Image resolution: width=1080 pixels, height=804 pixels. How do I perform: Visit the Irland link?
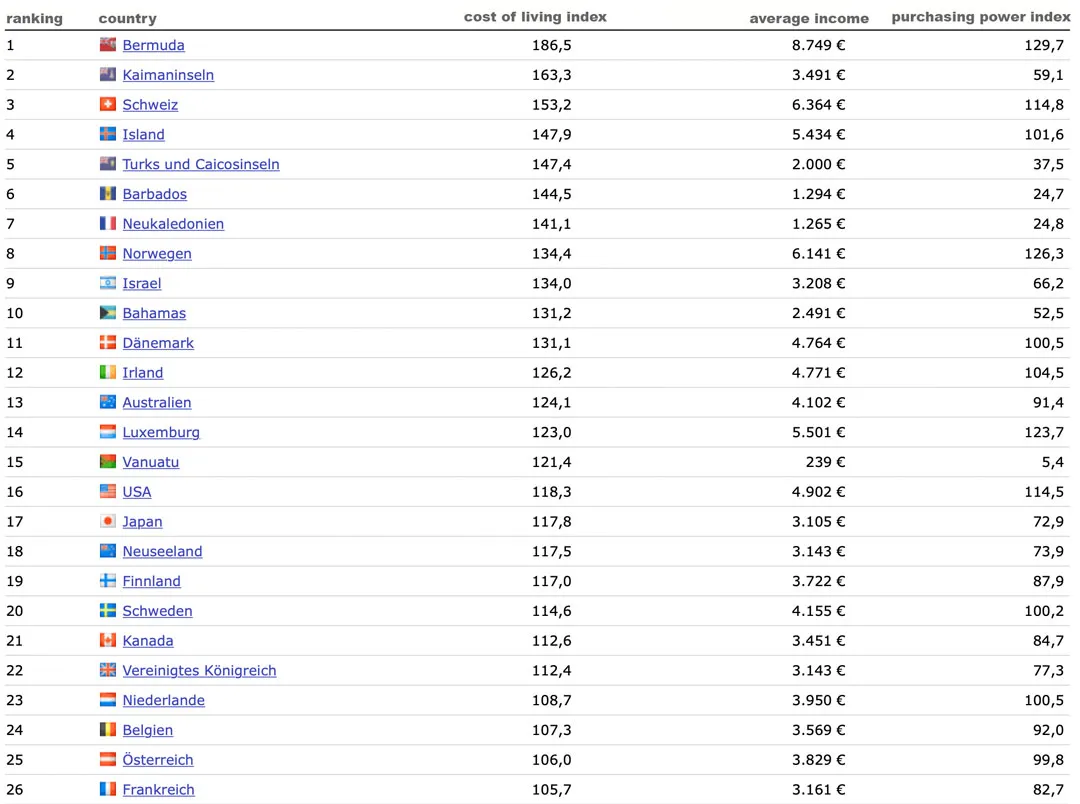coord(143,373)
